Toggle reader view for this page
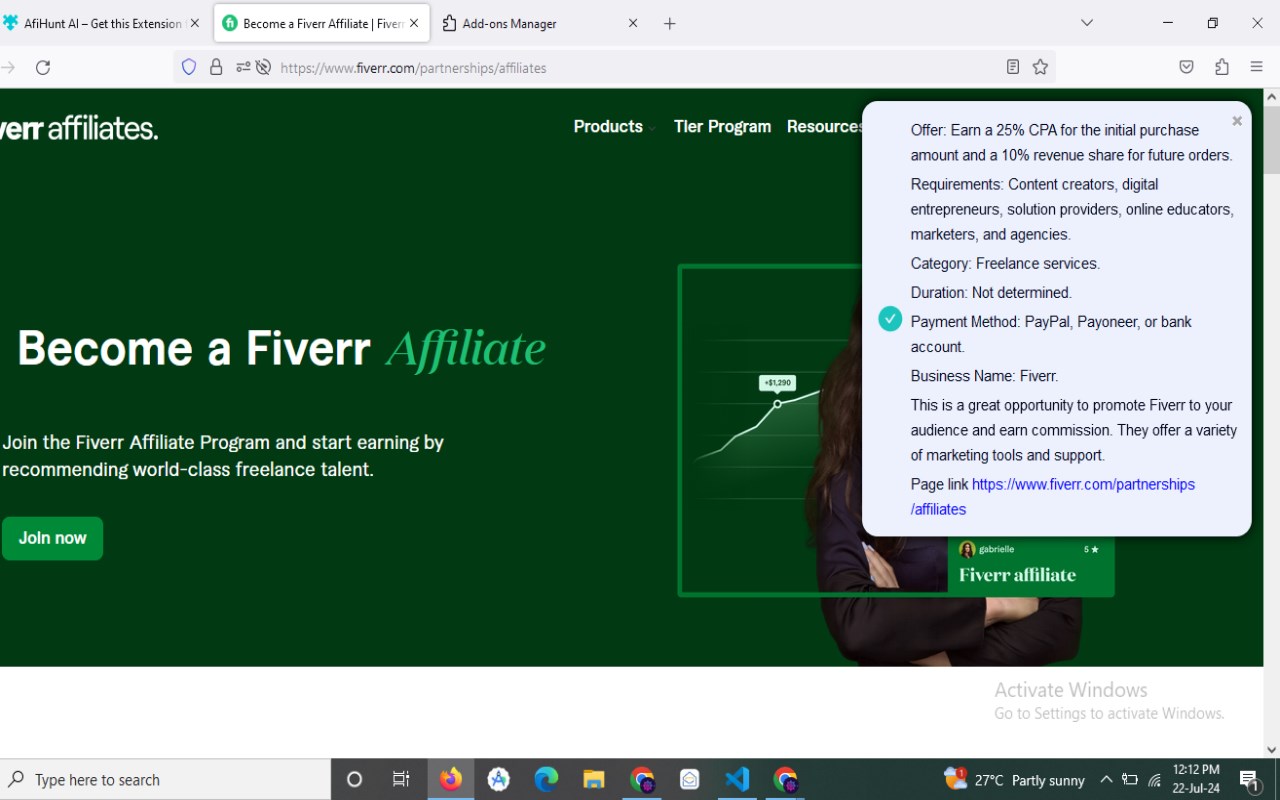The width and height of the screenshot is (1280, 800). click(1013, 67)
